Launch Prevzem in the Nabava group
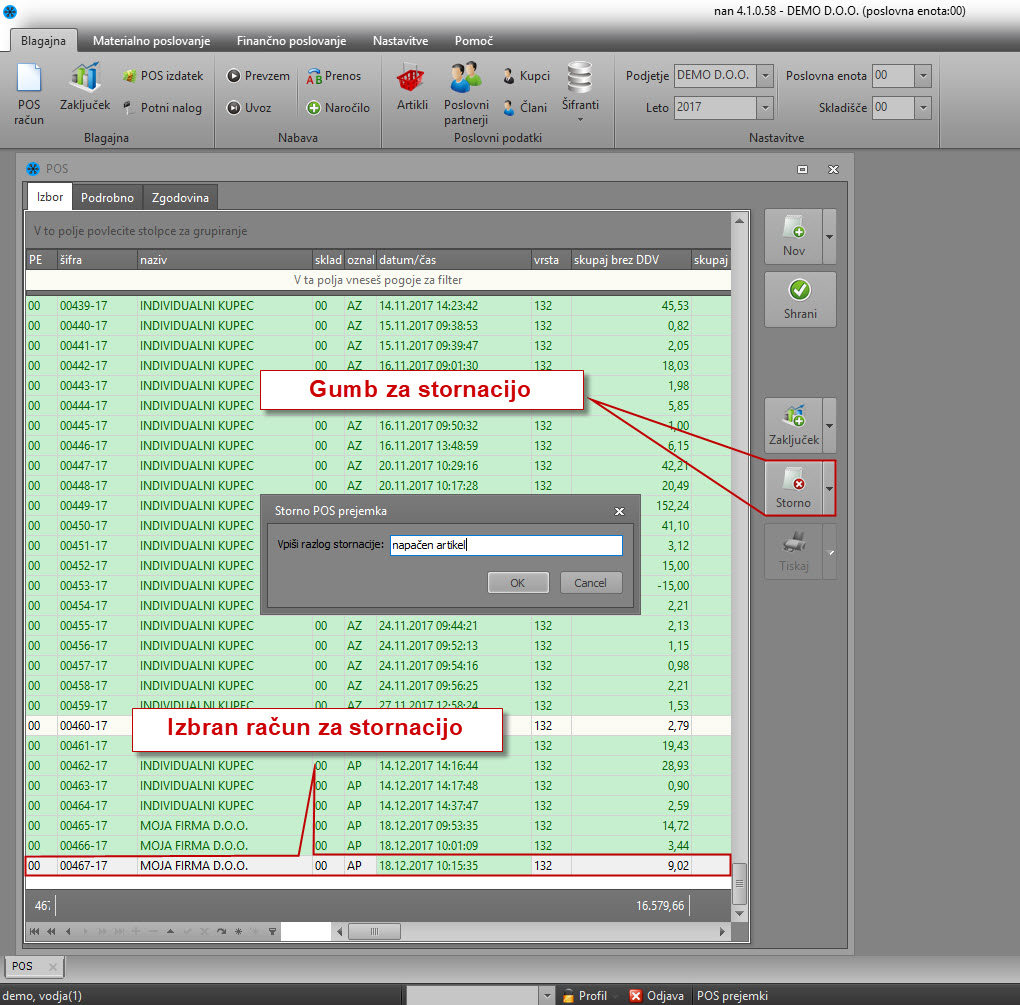 (x=258, y=76)
